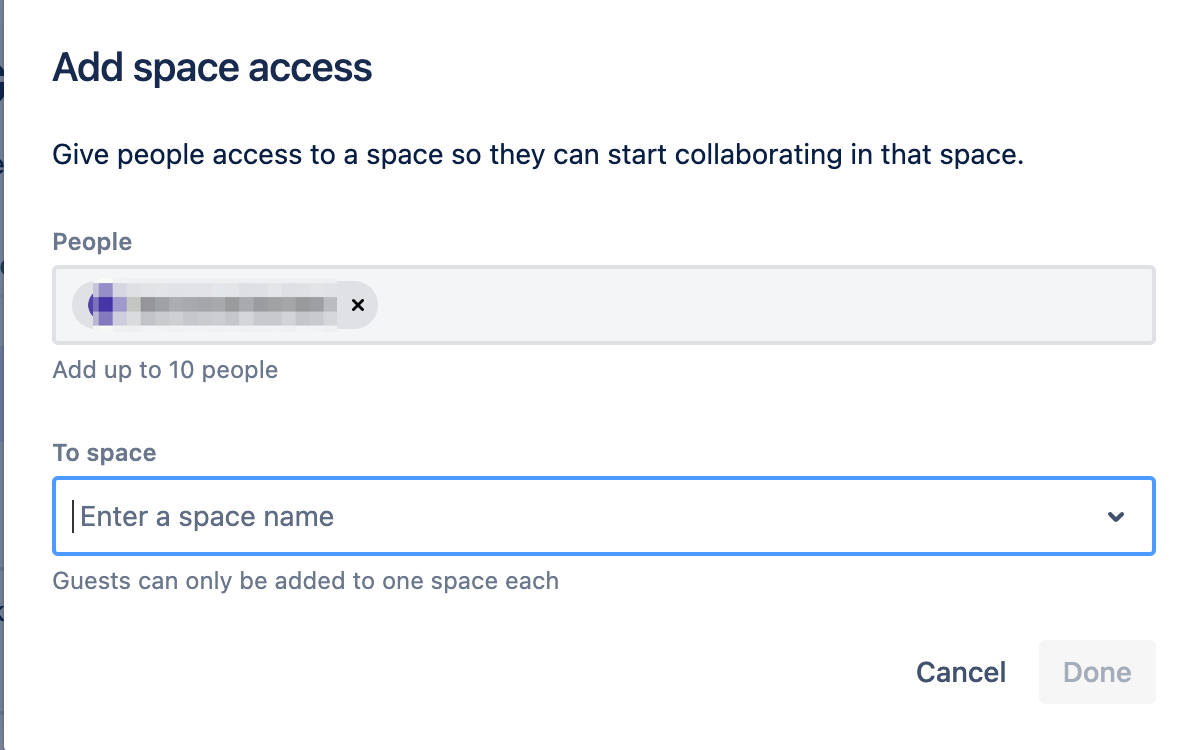Click the Add up to 10 people hint

pyautogui.click(x=165, y=370)
